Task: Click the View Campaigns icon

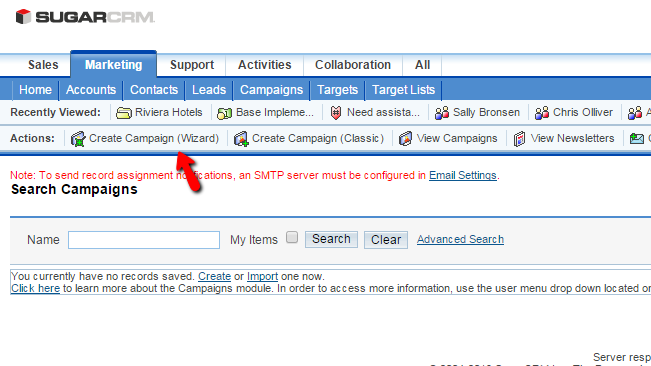Action: point(405,139)
